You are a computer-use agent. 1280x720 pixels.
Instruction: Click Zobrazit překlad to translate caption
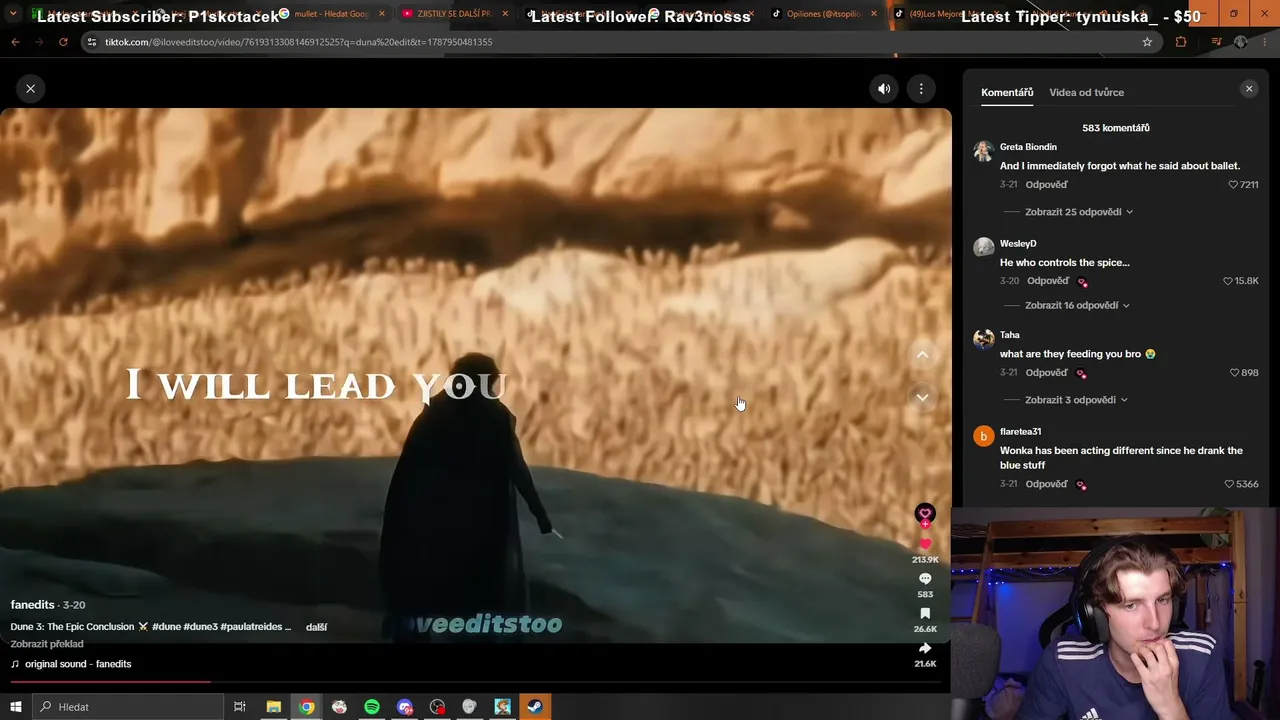[x=47, y=644]
